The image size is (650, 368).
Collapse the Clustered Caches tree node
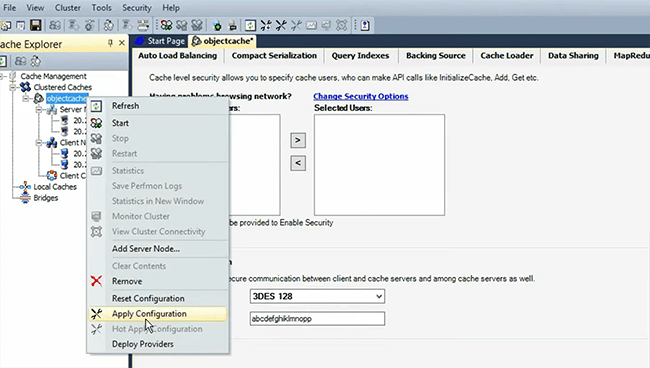tap(12, 87)
